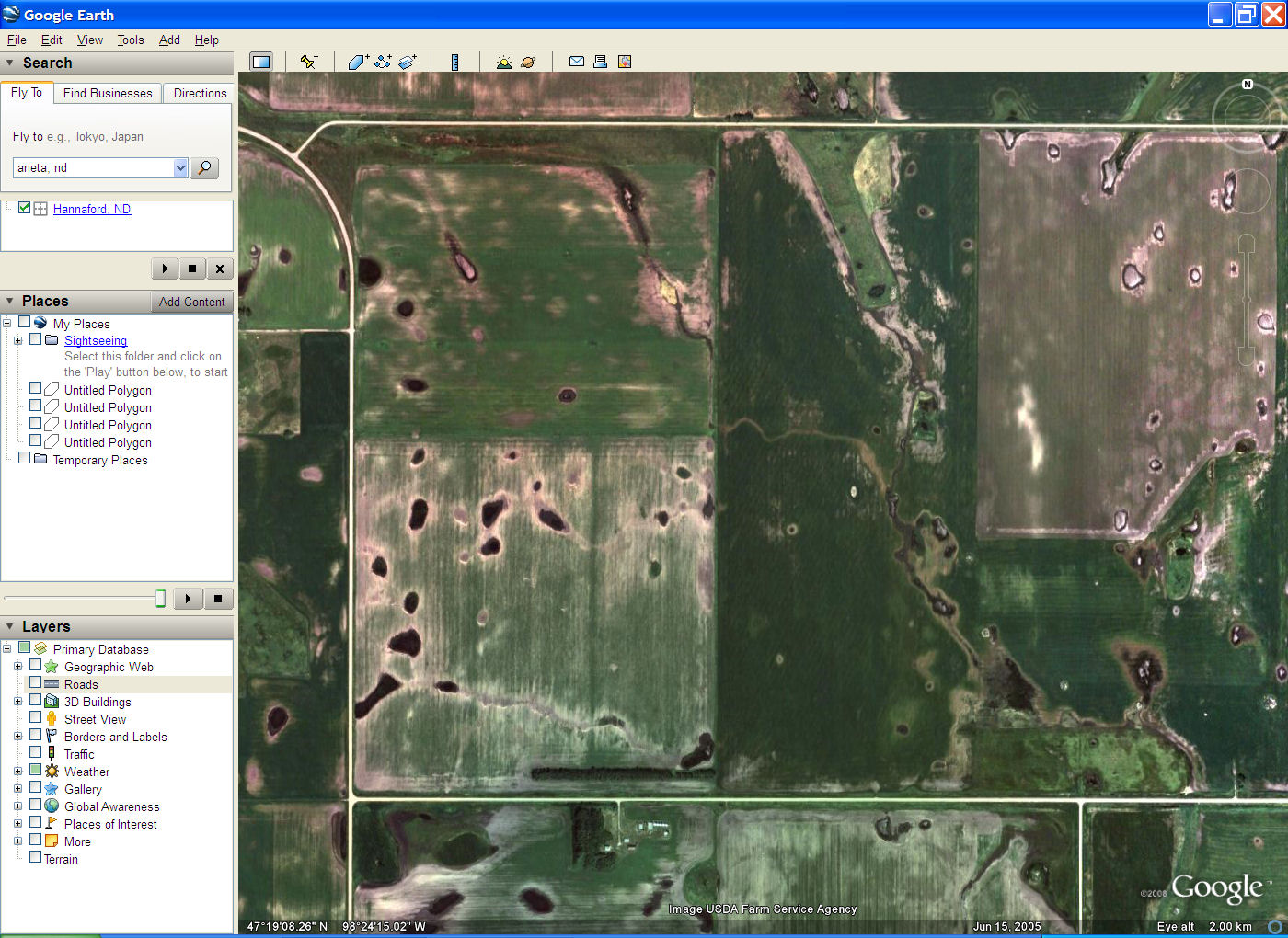1288x938 pixels.
Task: Open the Edit menu
Action: (x=52, y=40)
